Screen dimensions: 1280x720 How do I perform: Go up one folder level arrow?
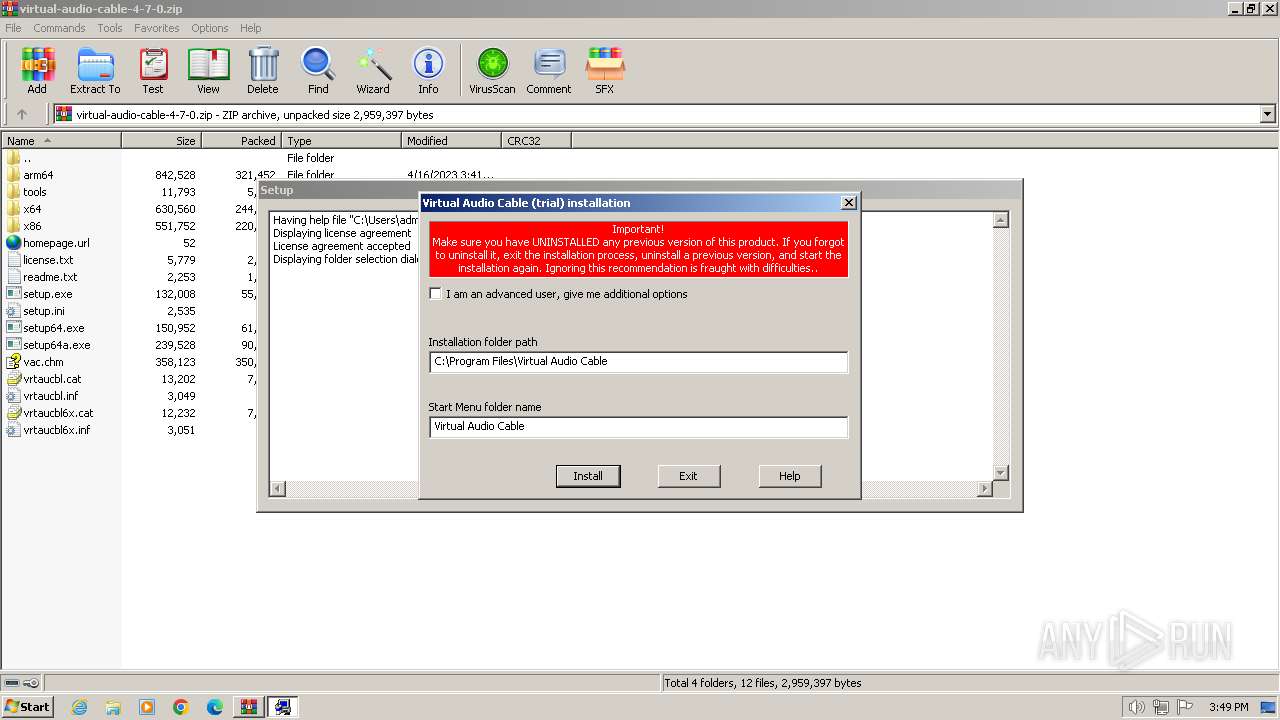pyautogui.click(x=22, y=114)
